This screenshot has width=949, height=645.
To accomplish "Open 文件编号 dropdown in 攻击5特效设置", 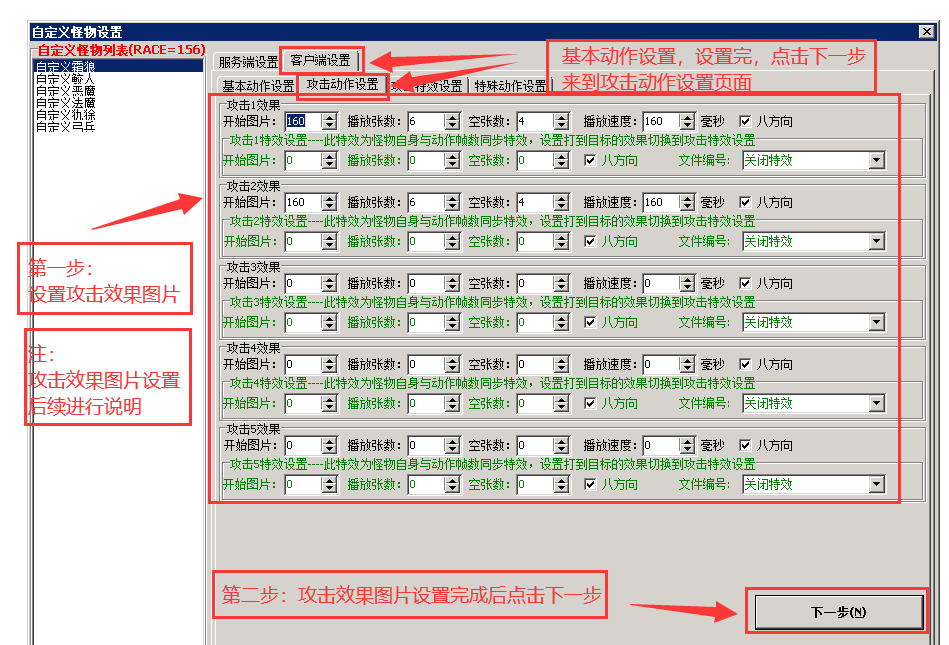I will pyautogui.click(x=876, y=484).
